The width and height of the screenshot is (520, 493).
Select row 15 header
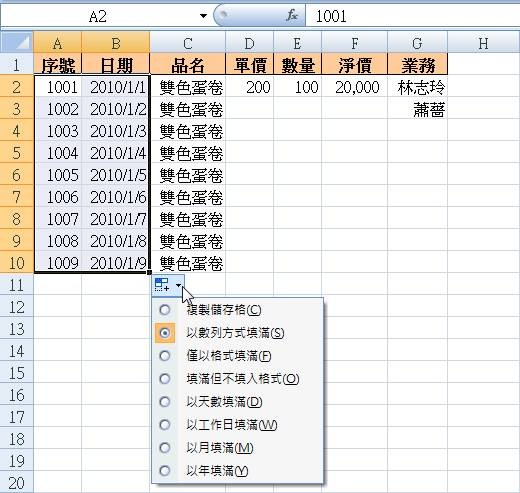(17, 372)
